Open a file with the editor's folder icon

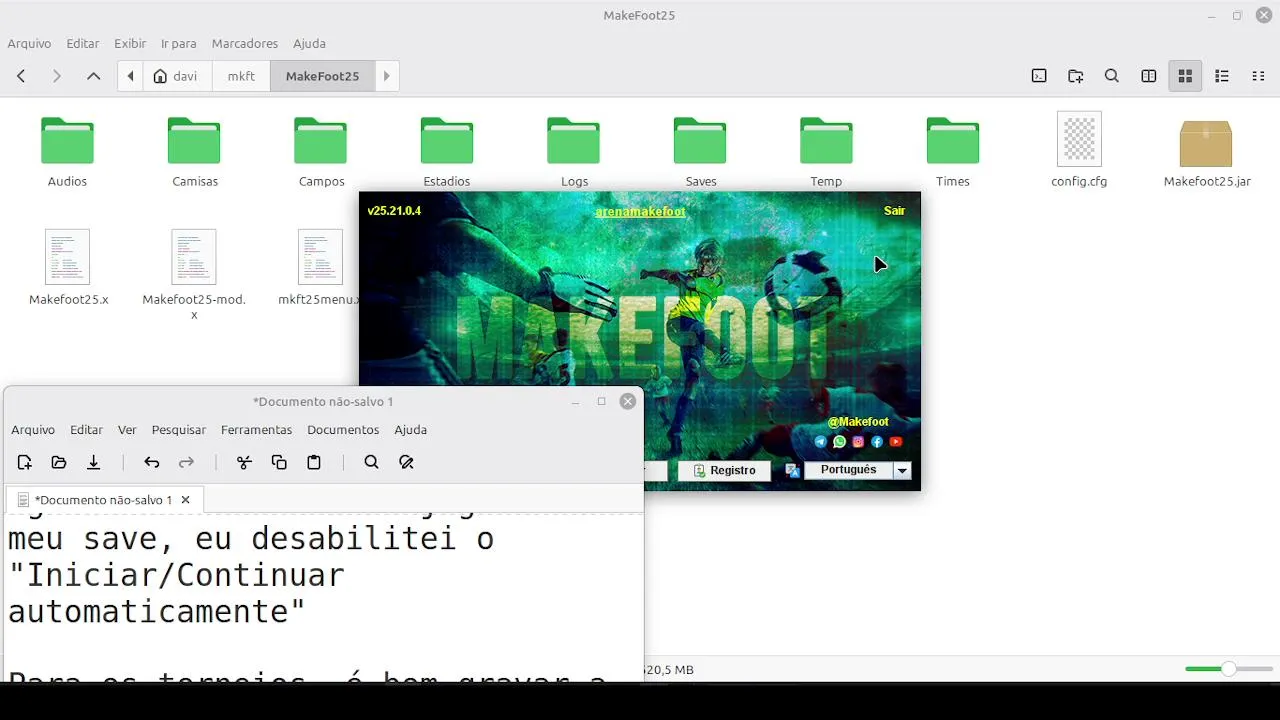(59, 462)
